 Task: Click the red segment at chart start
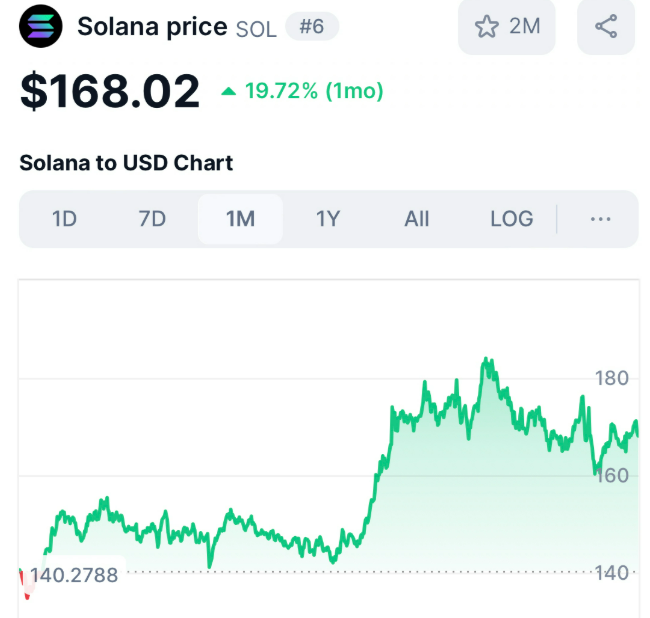tap(25, 584)
